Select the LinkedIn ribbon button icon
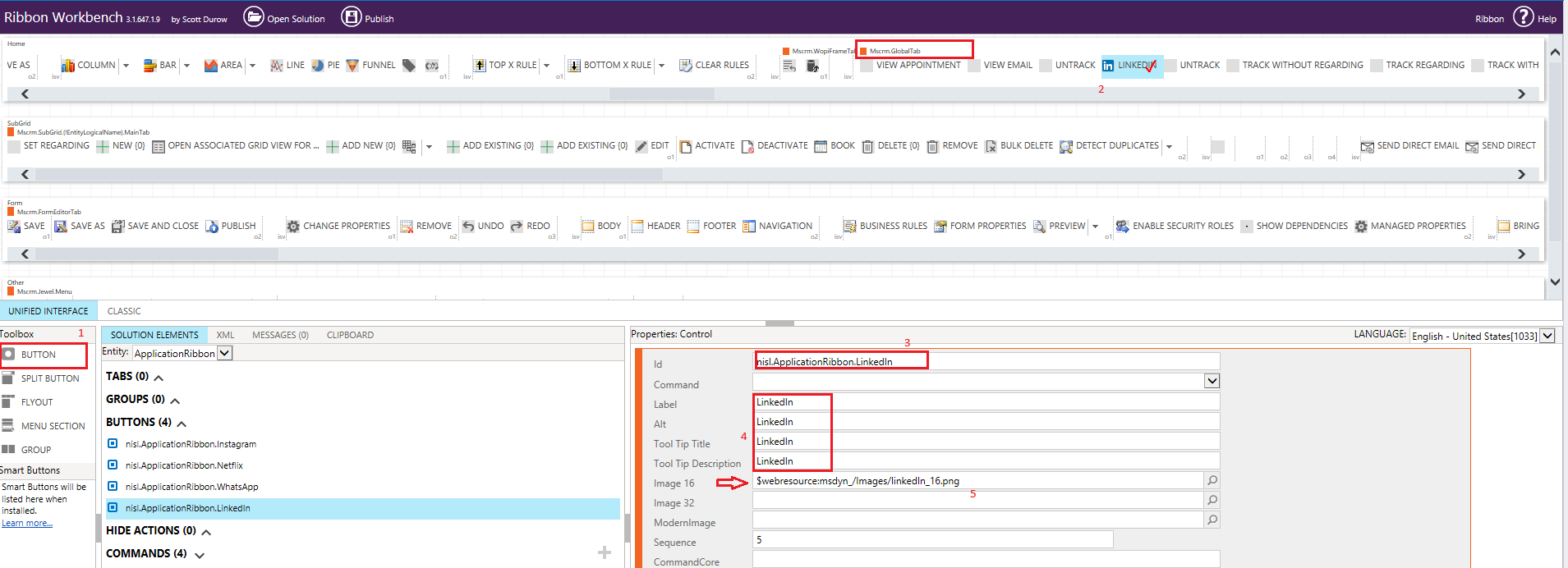The height and width of the screenshot is (568, 1568). click(x=1108, y=66)
